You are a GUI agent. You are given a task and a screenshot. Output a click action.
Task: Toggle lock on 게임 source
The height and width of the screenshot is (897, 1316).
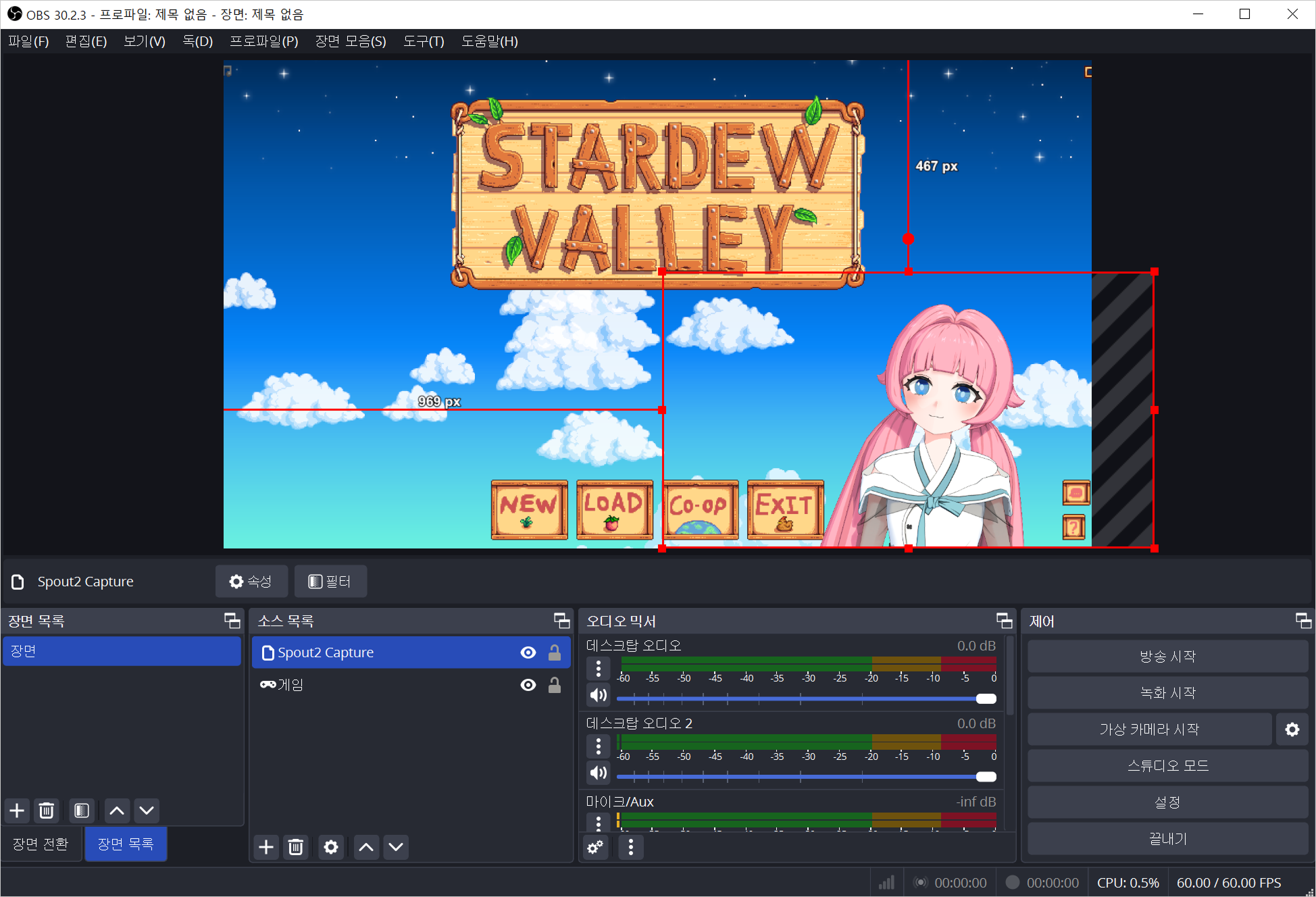click(554, 685)
